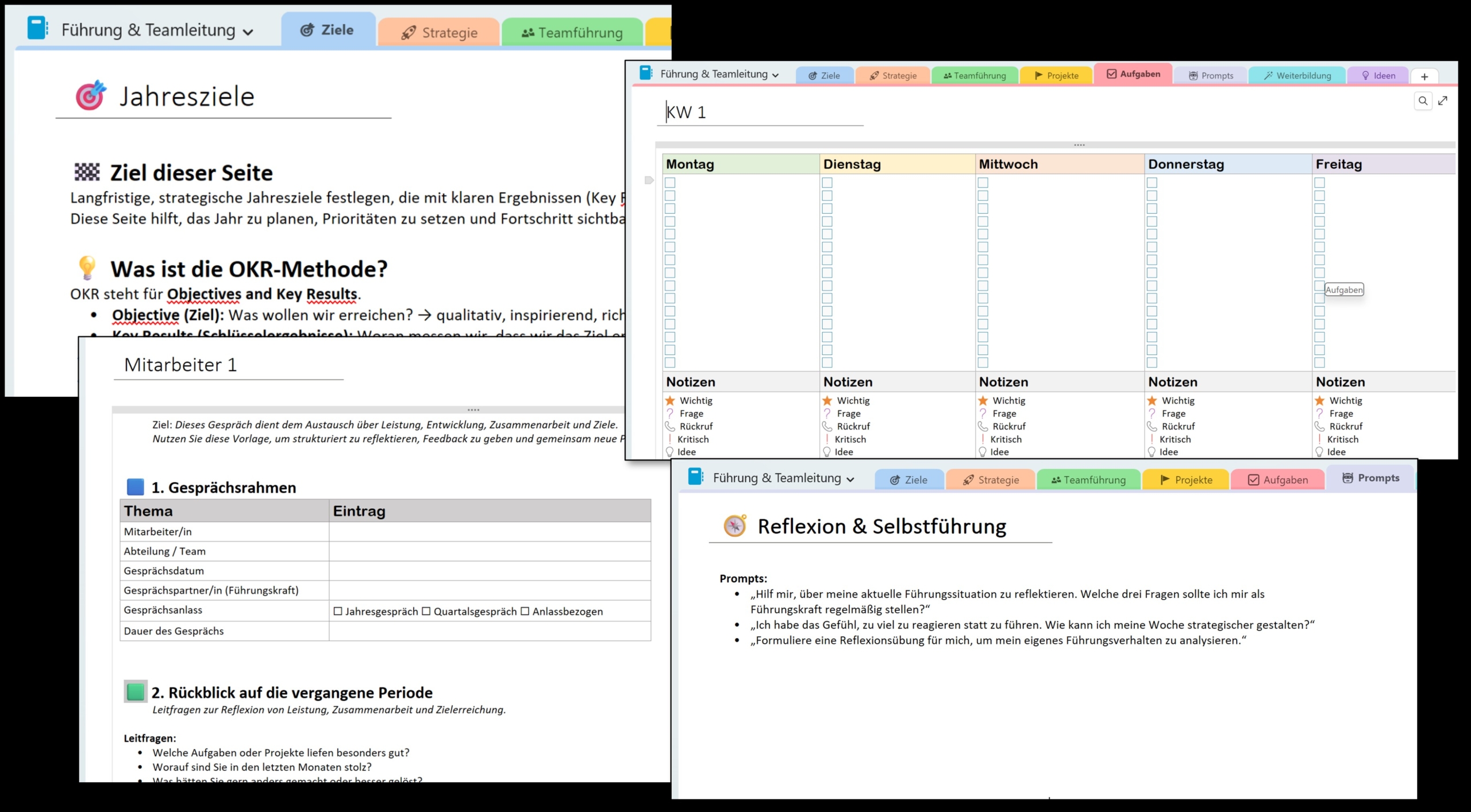Click the Kritisch tag icon under Donnerstag
This screenshot has height=812, width=1471.
[x=1152, y=439]
